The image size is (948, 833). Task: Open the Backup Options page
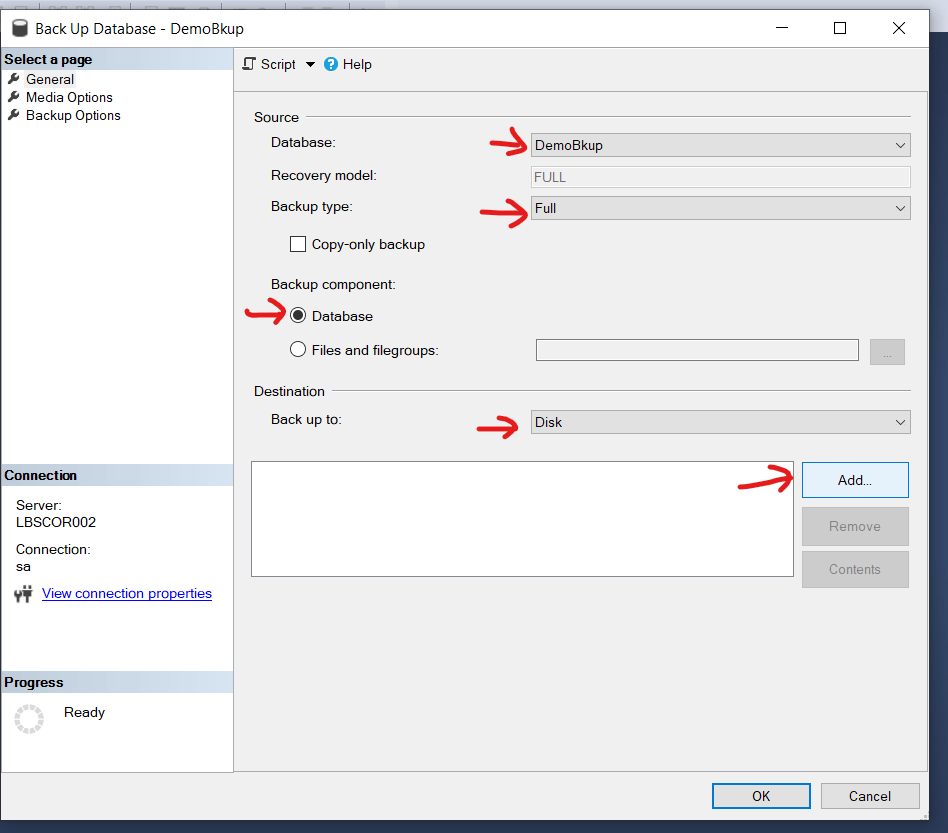[x=73, y=115]
